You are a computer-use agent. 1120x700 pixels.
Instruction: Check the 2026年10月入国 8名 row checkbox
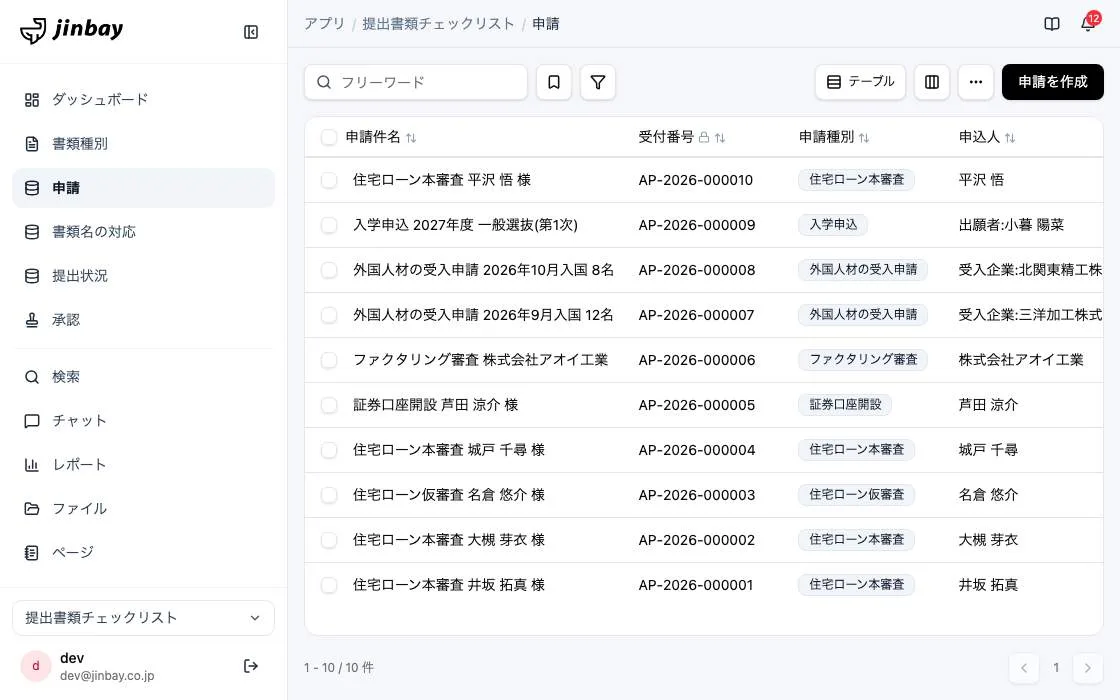tap(329, 270)
